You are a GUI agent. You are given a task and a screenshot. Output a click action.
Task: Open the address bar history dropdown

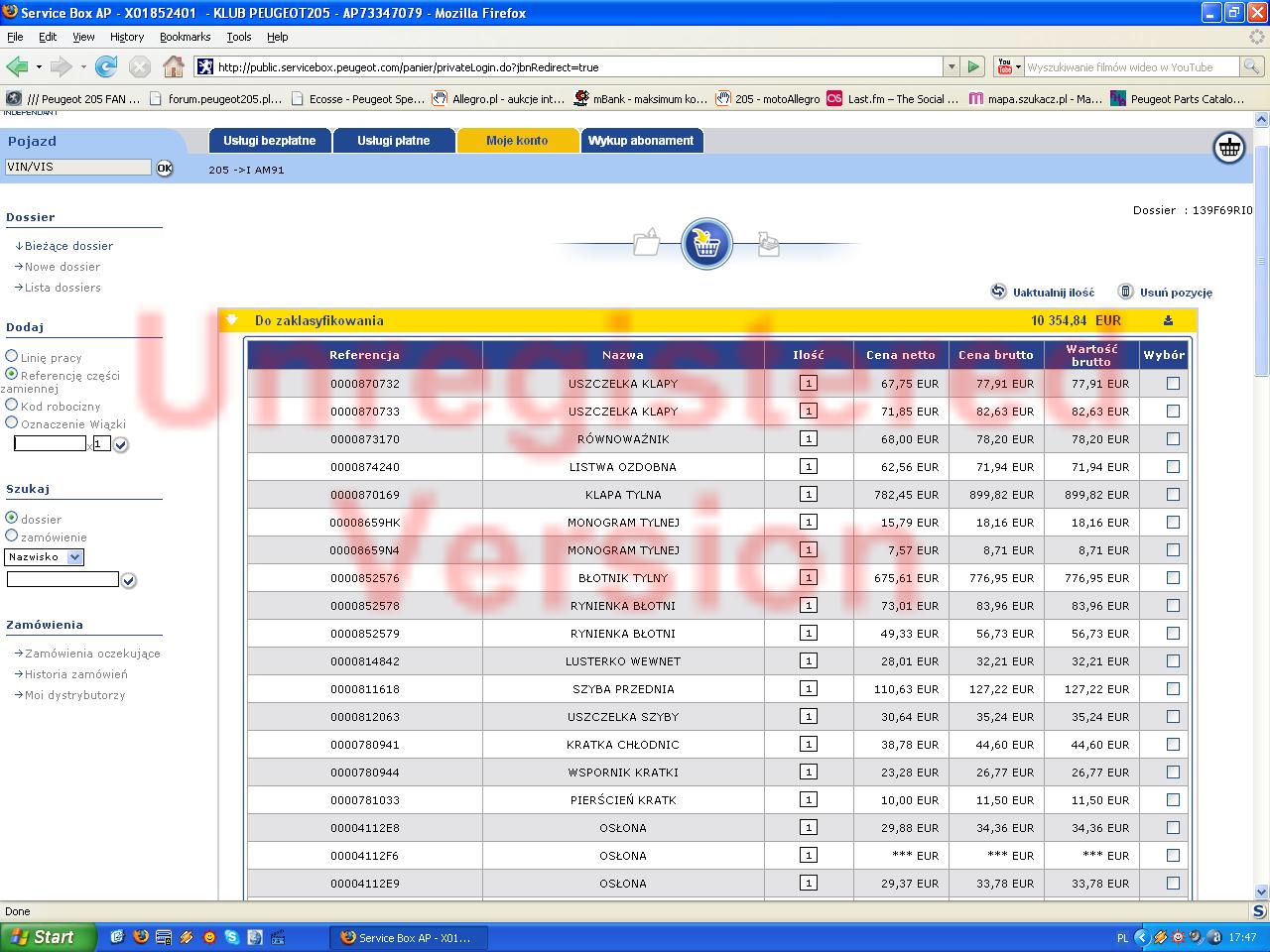pyautogui.click(x=952, y=67)
